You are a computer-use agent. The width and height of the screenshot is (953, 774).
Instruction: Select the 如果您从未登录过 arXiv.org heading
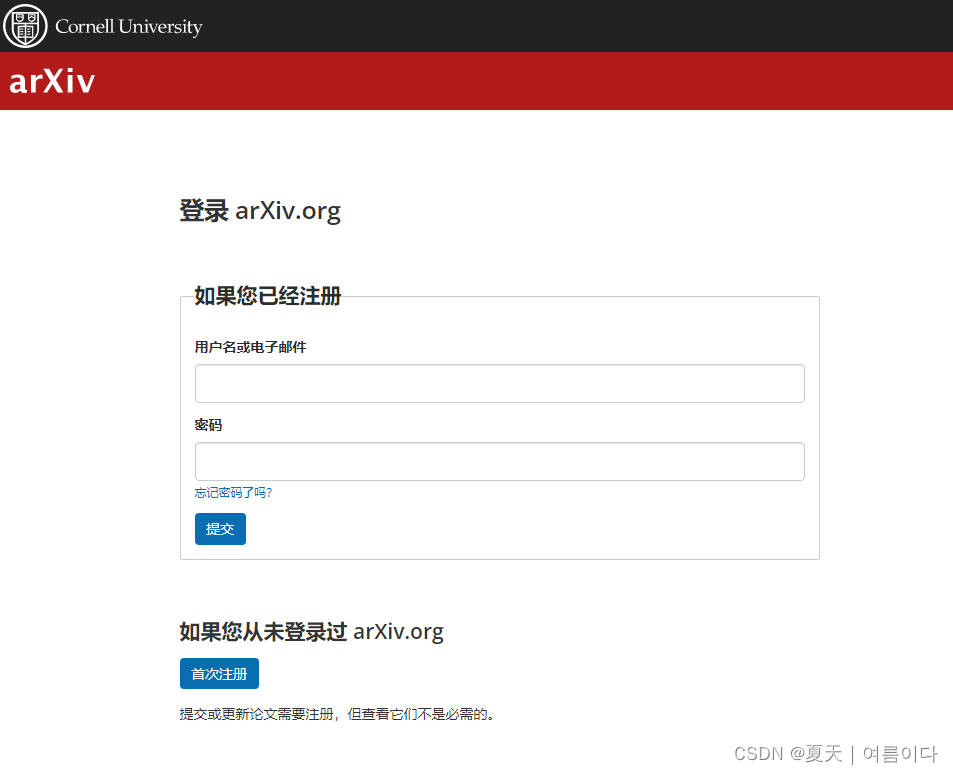pos(312,631)
